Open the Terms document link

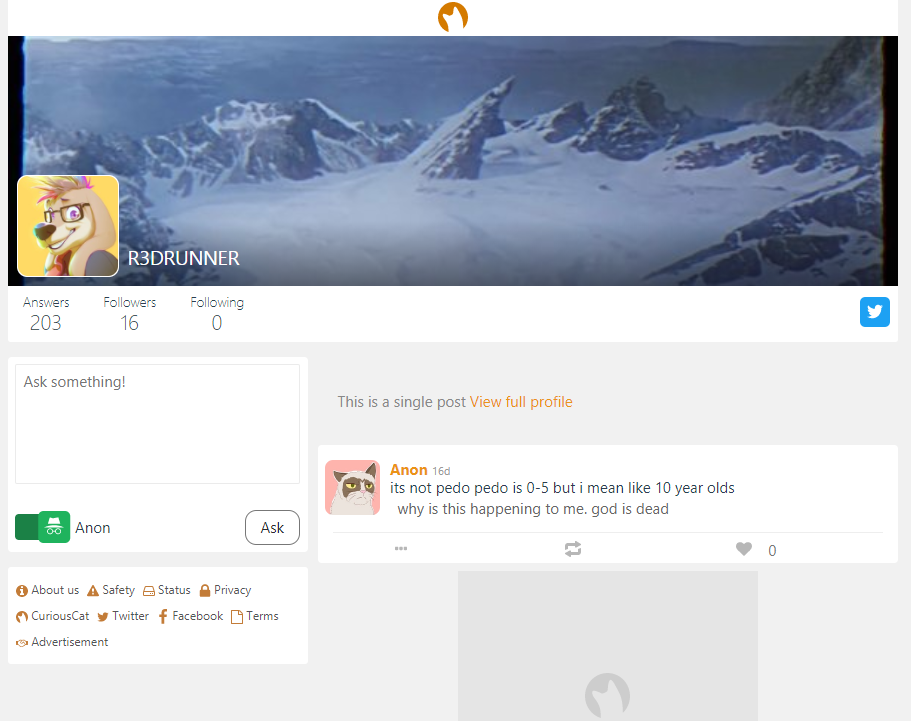tap(254, 616)
